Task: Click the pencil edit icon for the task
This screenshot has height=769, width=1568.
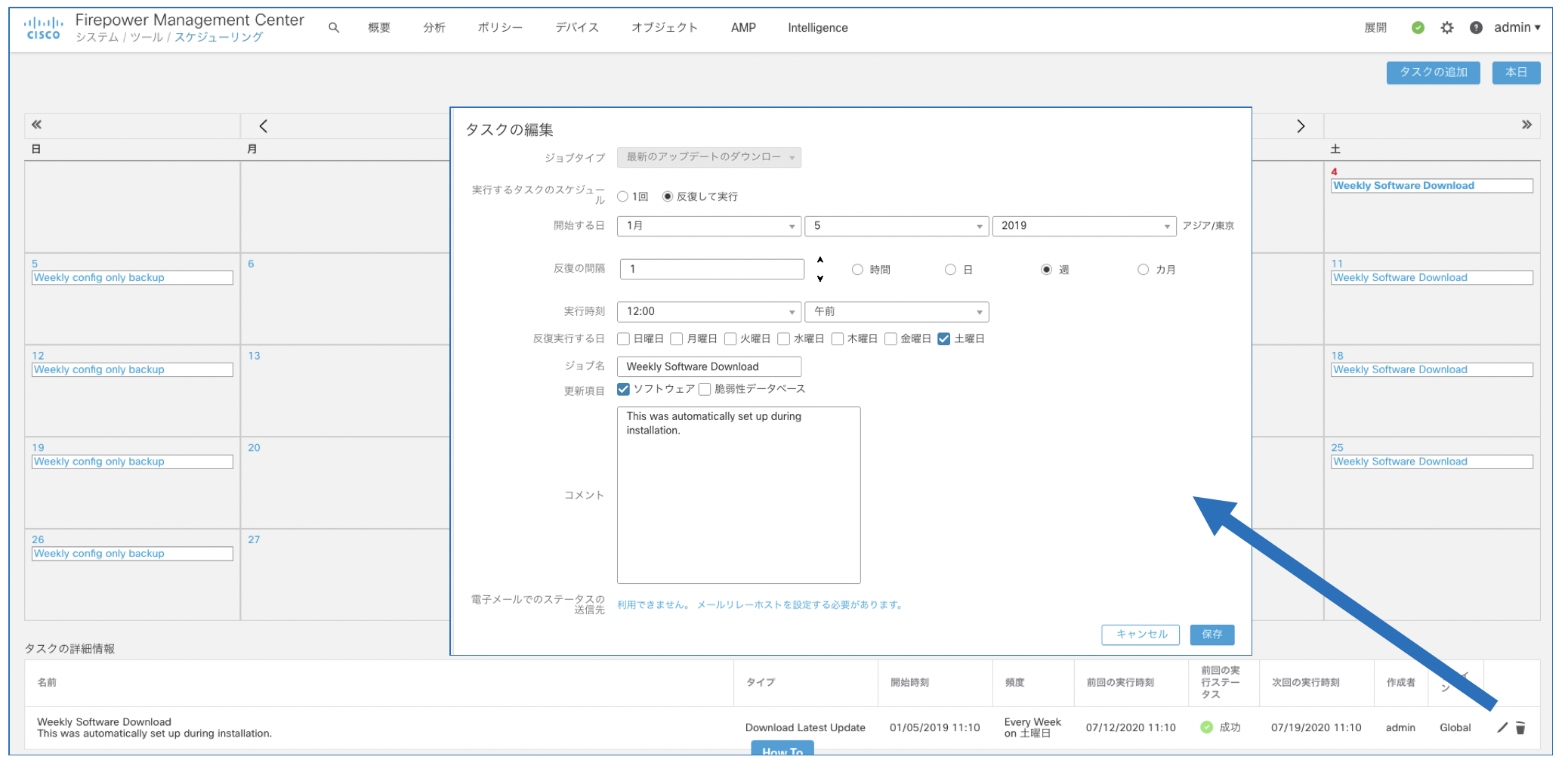Action: pos(1502,727)
